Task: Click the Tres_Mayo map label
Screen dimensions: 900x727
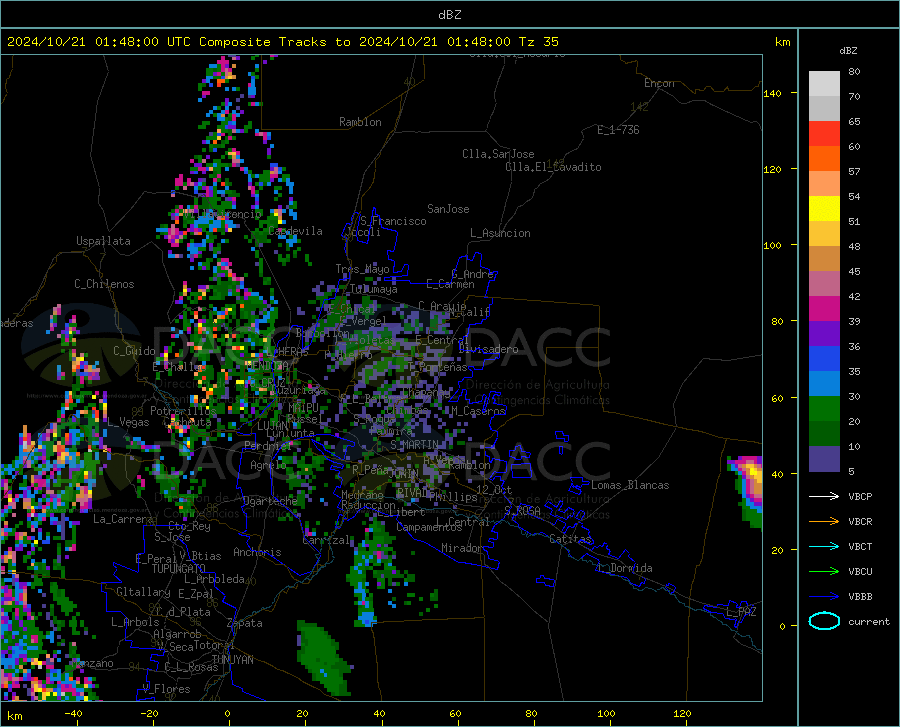Action: (362, 269)
